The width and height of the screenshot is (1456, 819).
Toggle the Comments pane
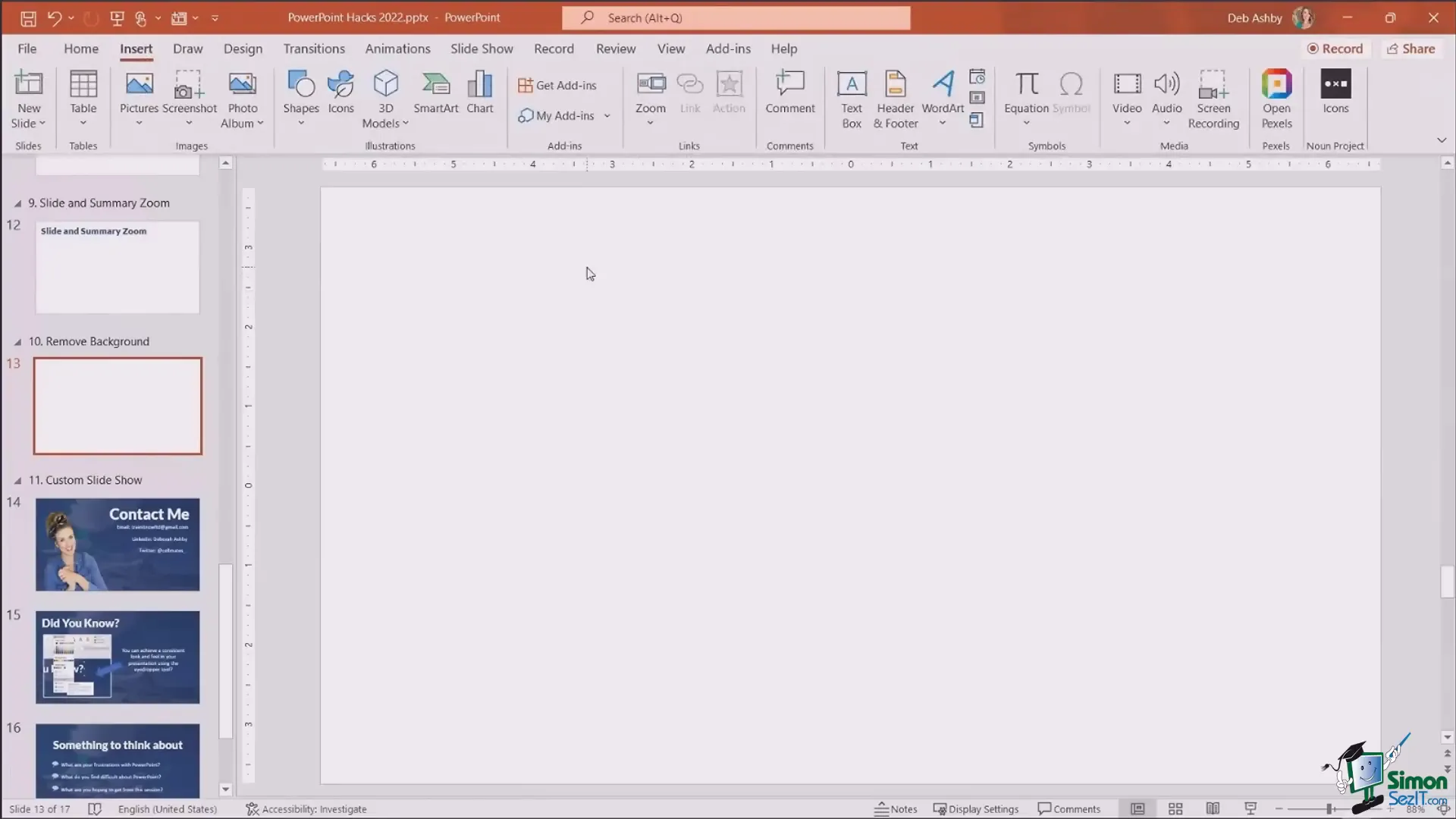click(x=1068, y=809)
